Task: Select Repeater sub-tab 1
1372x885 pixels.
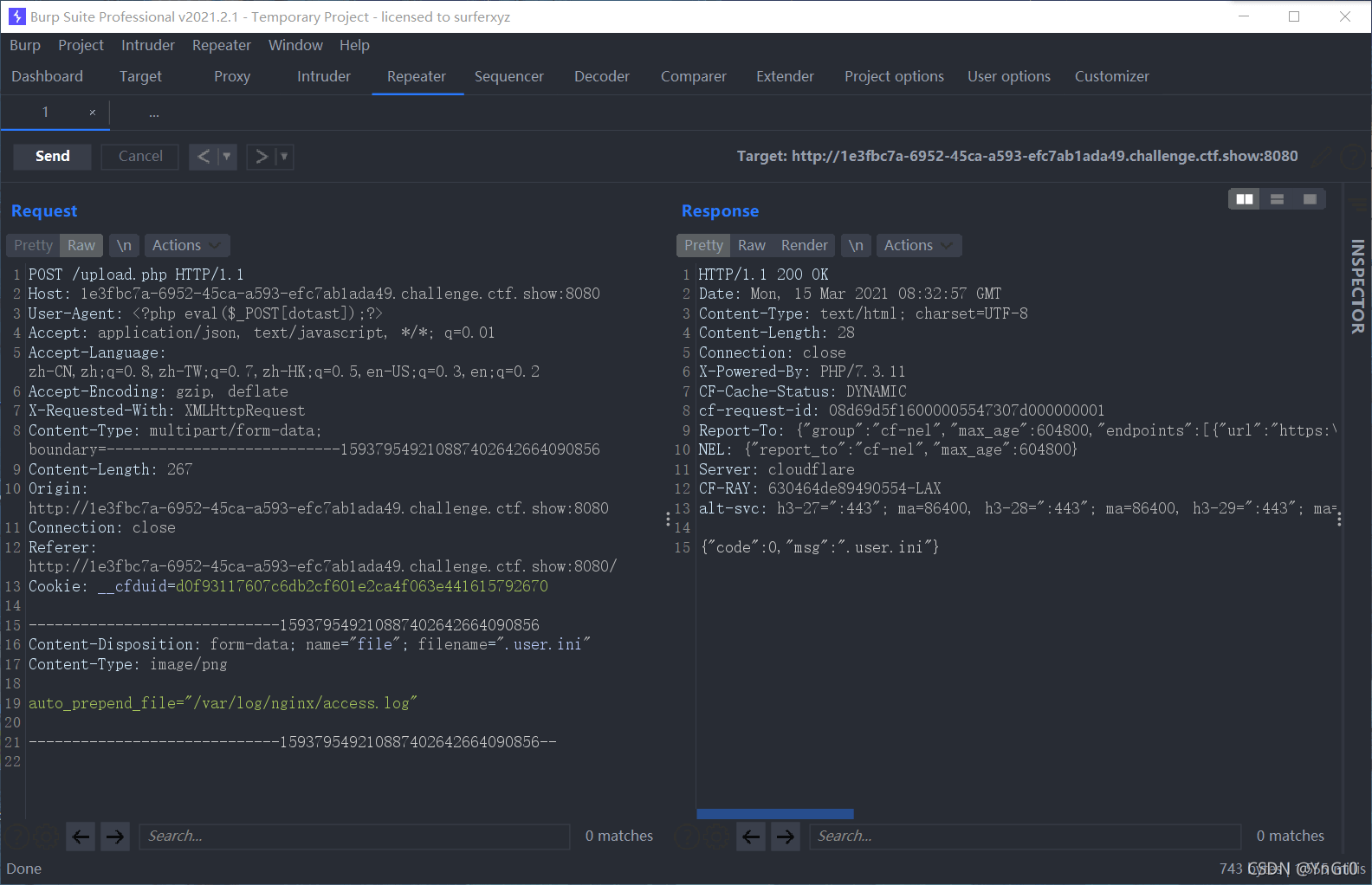Action: (45, 113)
